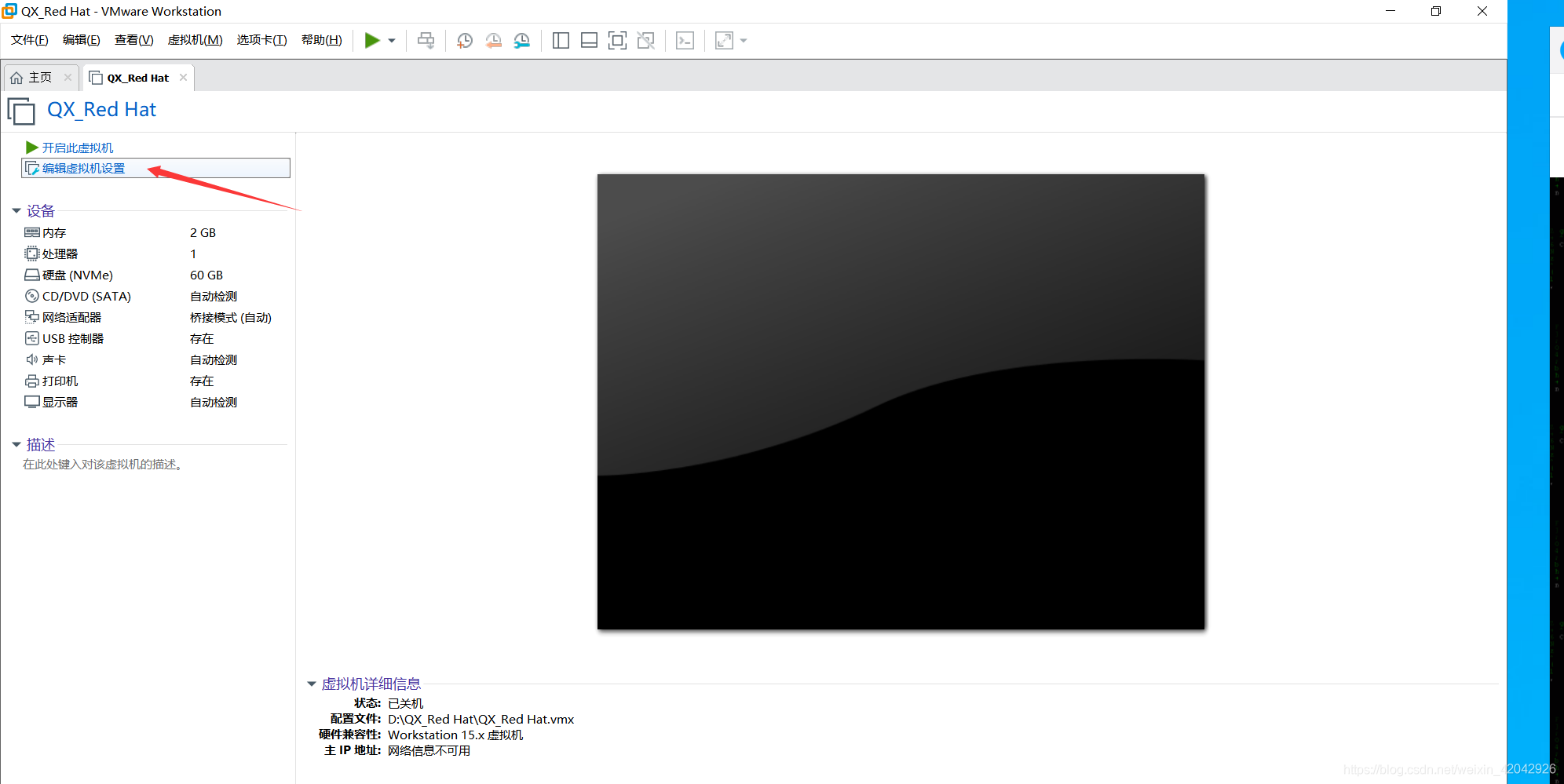Click the VMware icon in the title bar
This screenshot has height=784, width=1564.
pos(9,11)
